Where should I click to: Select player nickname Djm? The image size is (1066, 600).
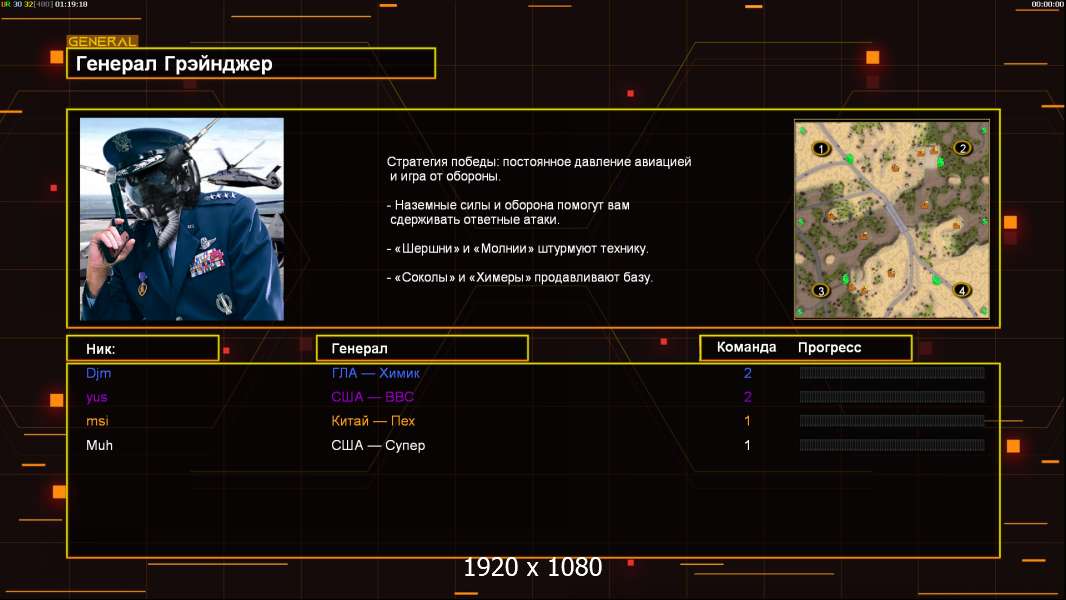(99, 373)
